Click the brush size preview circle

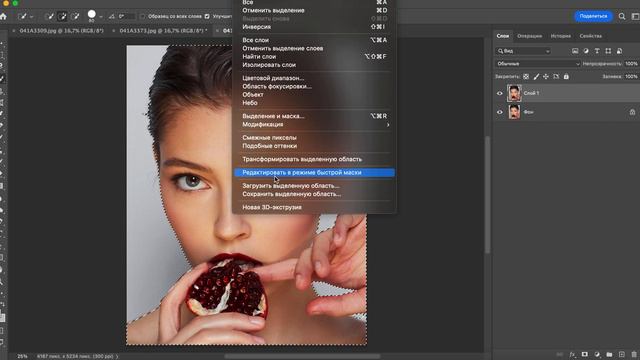pos(92,15)
